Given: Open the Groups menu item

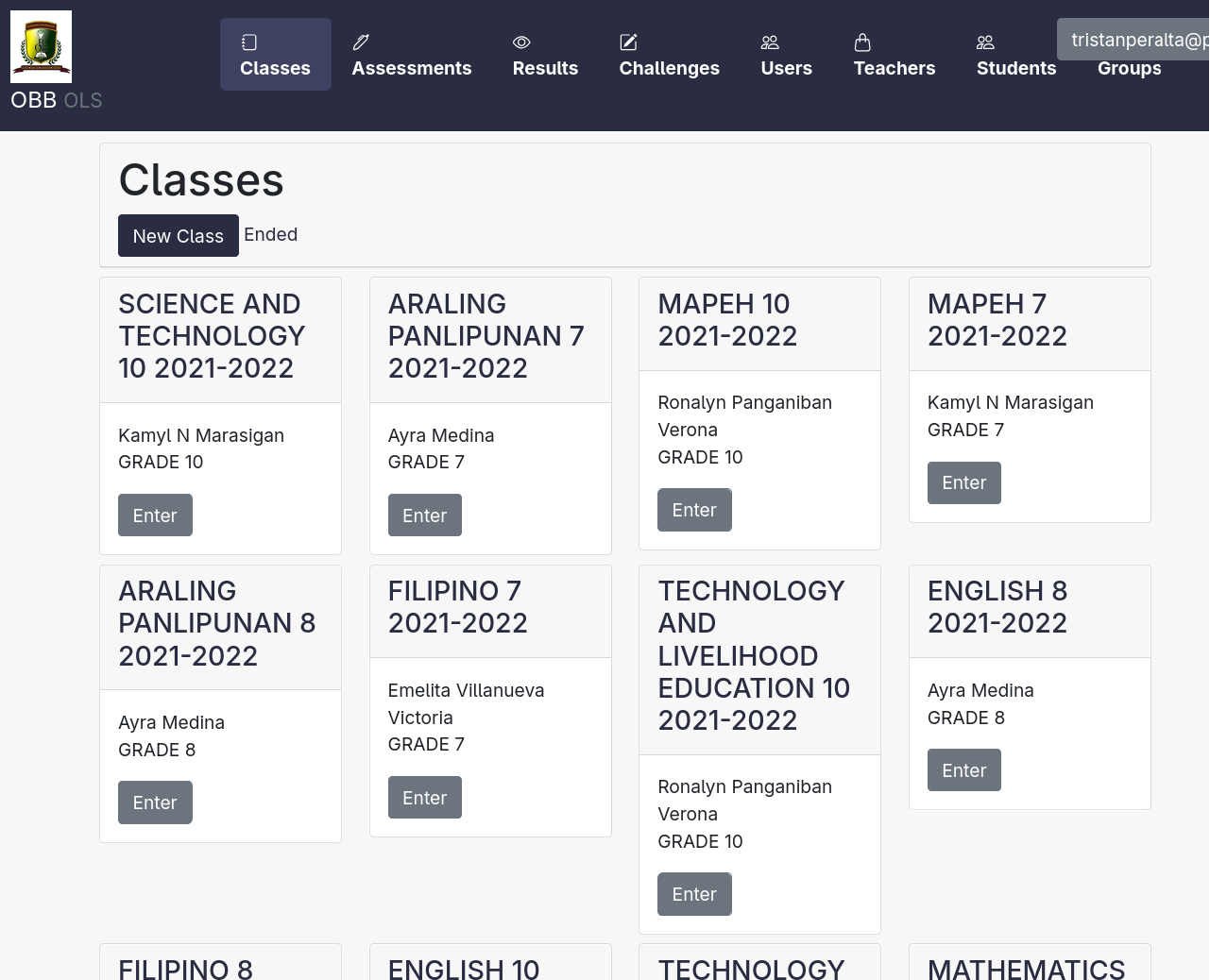Looking at the screenshot, I should pos(1129,69).
